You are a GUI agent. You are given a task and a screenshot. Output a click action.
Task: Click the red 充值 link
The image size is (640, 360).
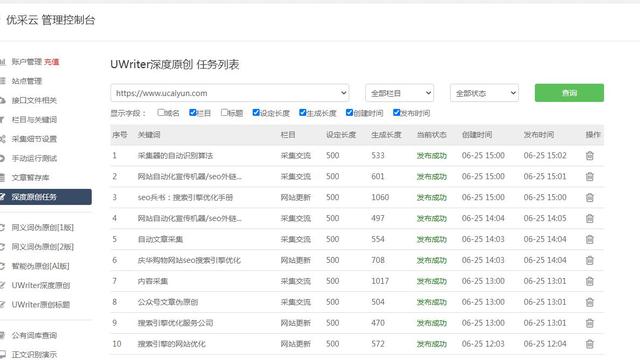(x=52, y=62)
